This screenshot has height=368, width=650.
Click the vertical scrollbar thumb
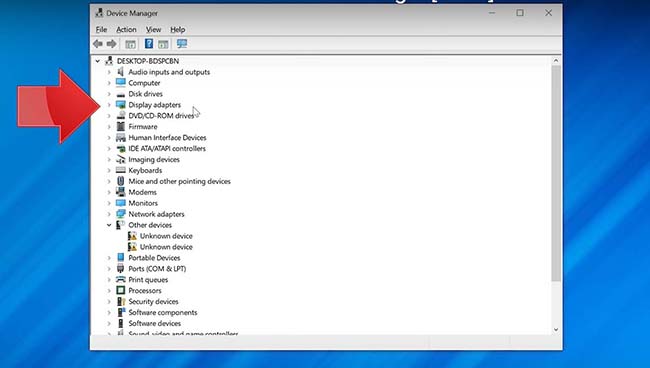[556, 174]
